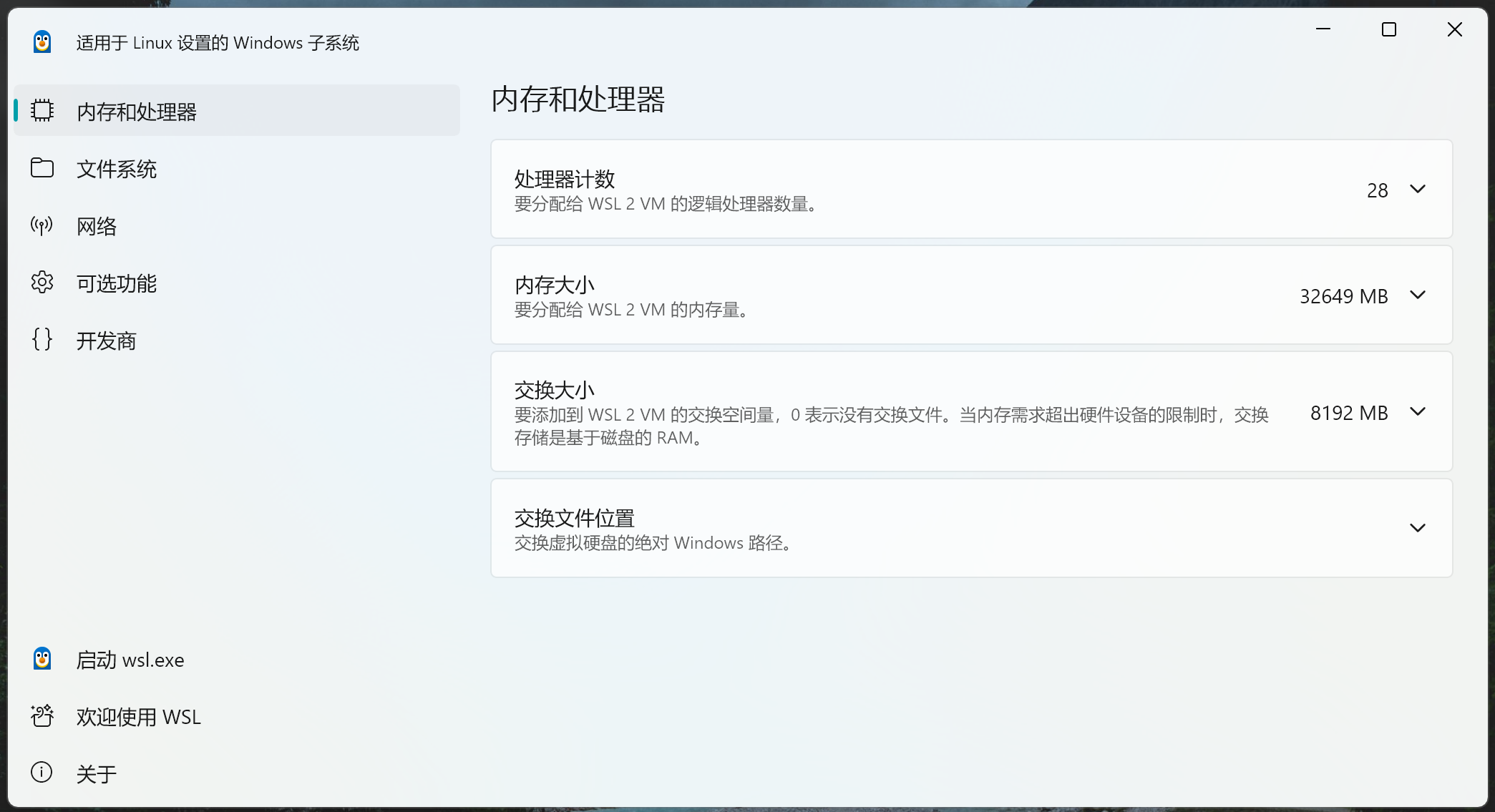The width and height of the screenshot is (1495, 812).
Task: Open the 欢迎使用 WSL page
Action: 139,717
